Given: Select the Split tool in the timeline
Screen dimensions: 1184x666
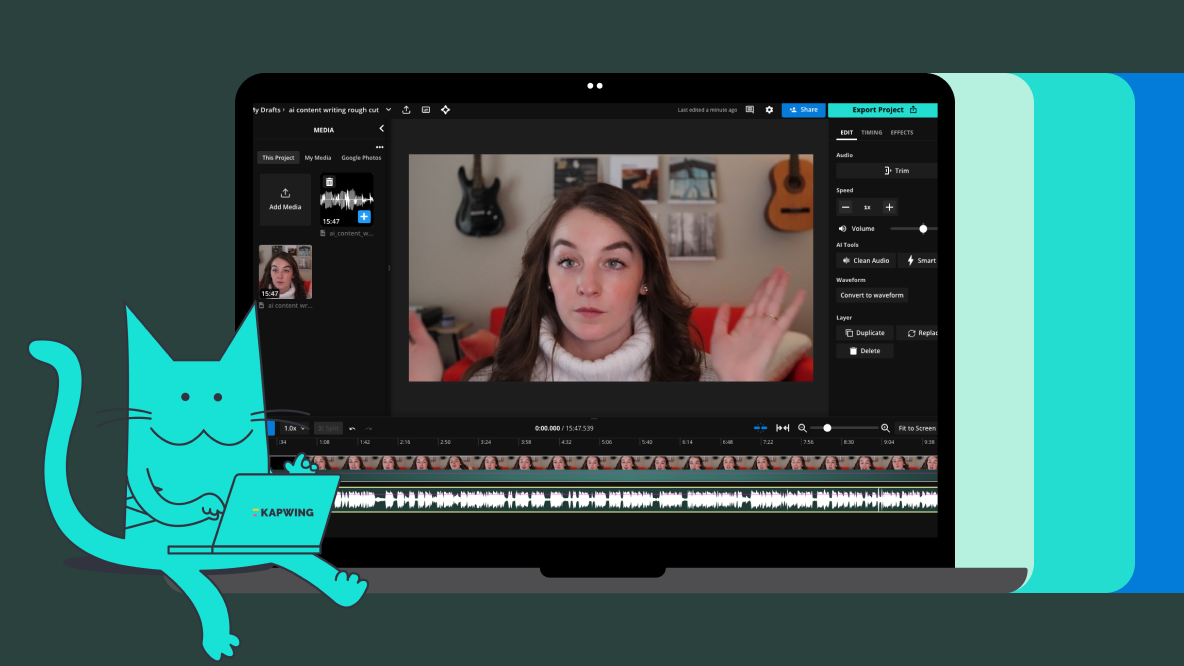Looking at the screenshot, I should coord(327,427).
